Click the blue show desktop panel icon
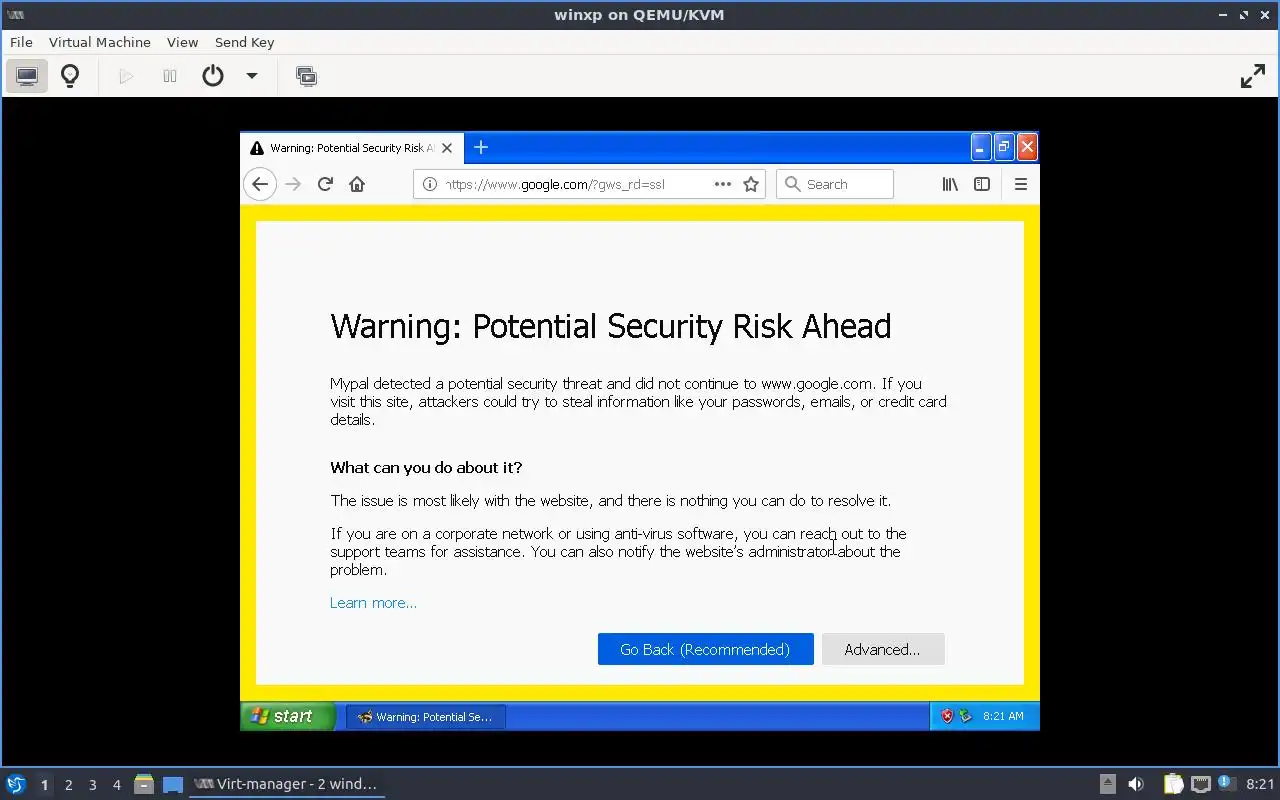Viewport: 1280px width, 800px height. [x=173, y=784]
